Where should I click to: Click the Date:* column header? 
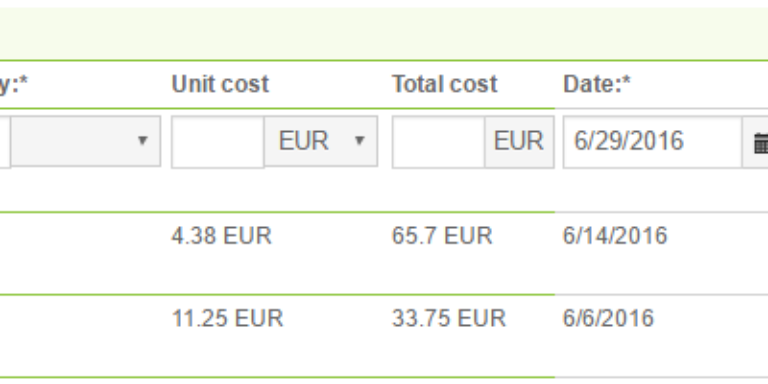597,84
